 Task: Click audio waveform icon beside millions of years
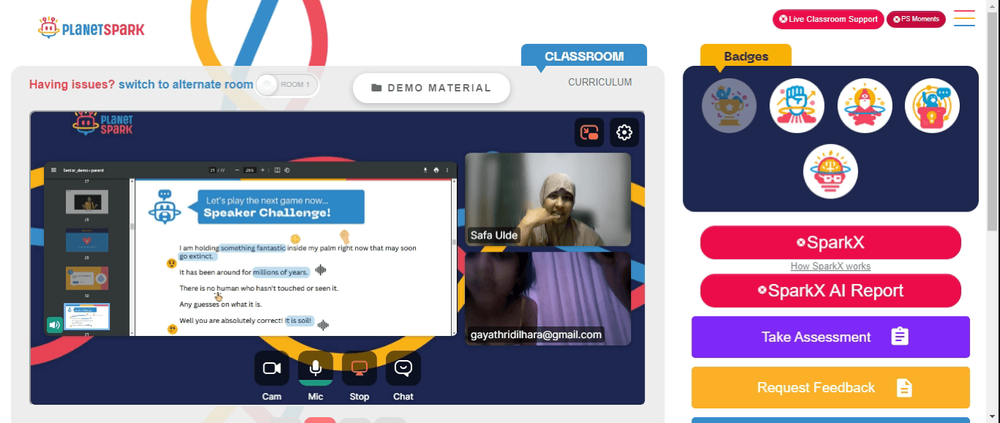point(321,271)
